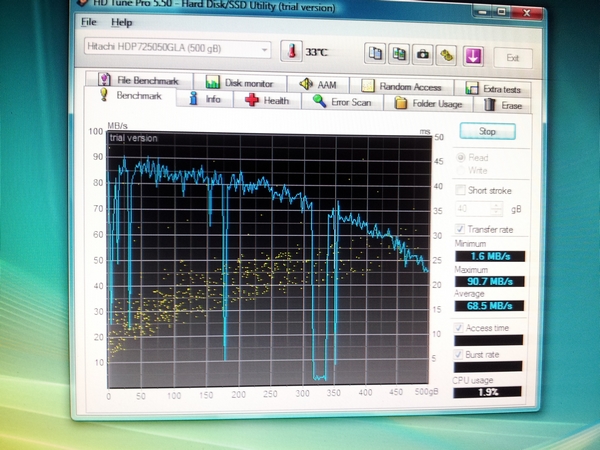Open the Help menu
Screen dimensions: 600x450
(122, 23)
